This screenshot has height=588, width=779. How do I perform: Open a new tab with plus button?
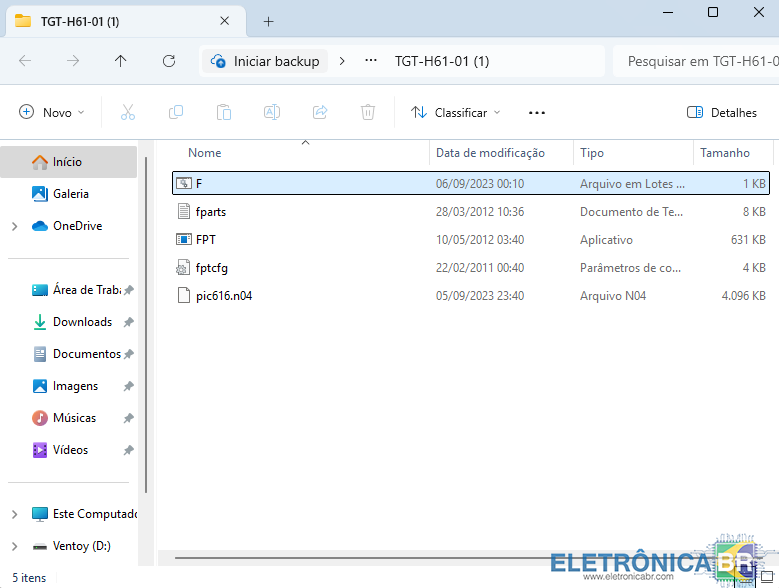(x=268, y=21)
